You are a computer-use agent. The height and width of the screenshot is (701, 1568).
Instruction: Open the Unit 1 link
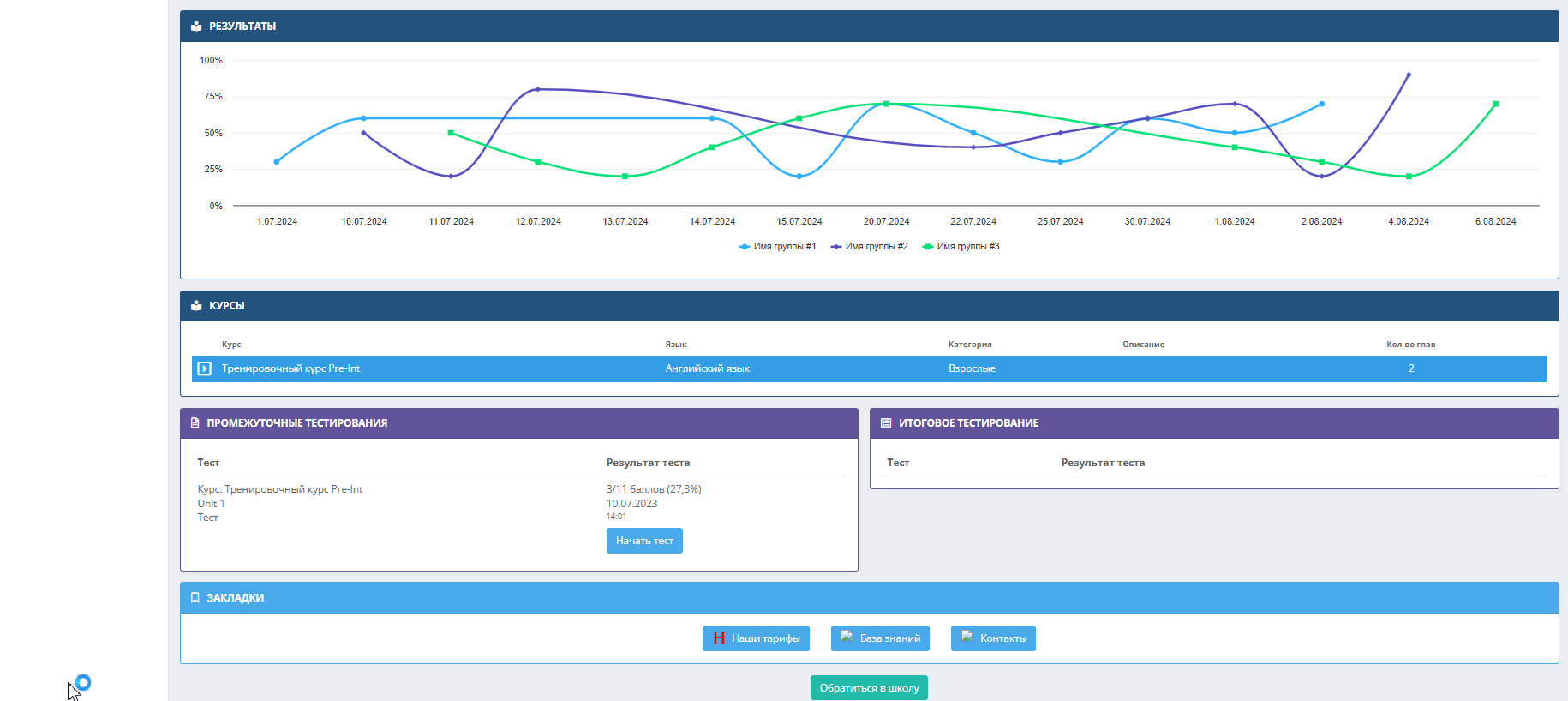(x=211, y=504)
